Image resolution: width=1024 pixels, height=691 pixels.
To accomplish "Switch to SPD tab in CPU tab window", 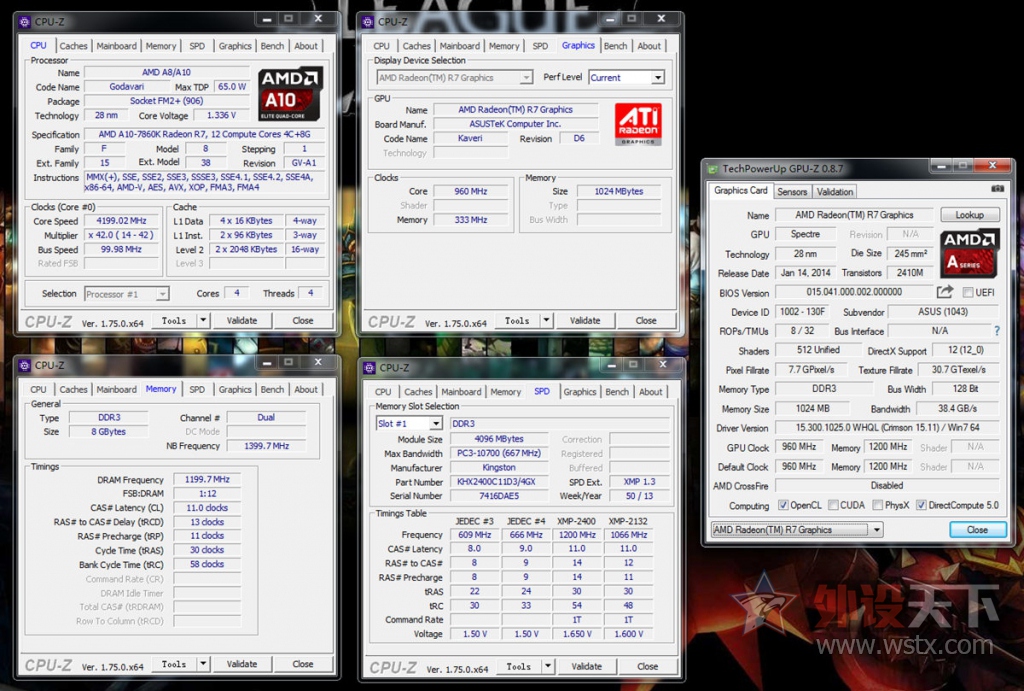I will click(197, 46).
